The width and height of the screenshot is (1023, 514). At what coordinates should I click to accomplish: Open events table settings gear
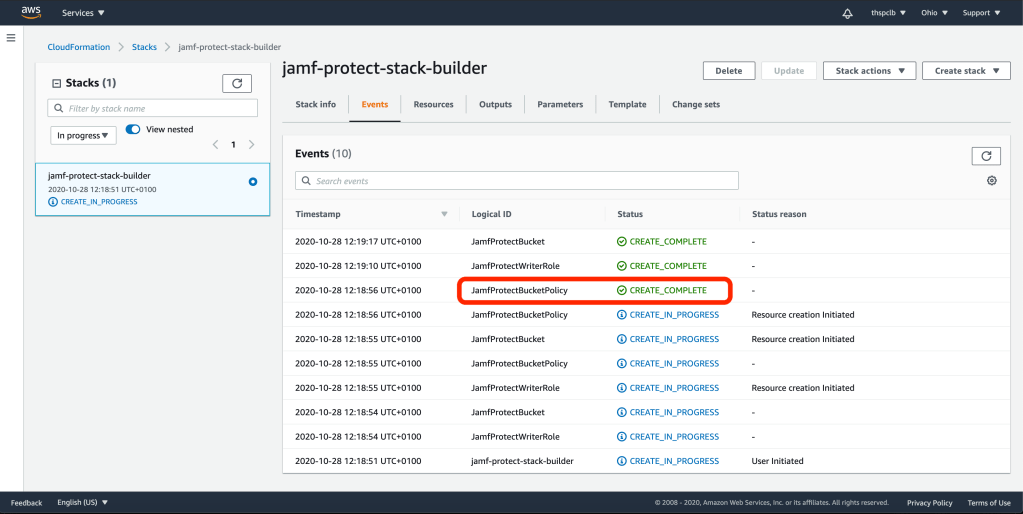pyautogui.click(x=991, y=181)
